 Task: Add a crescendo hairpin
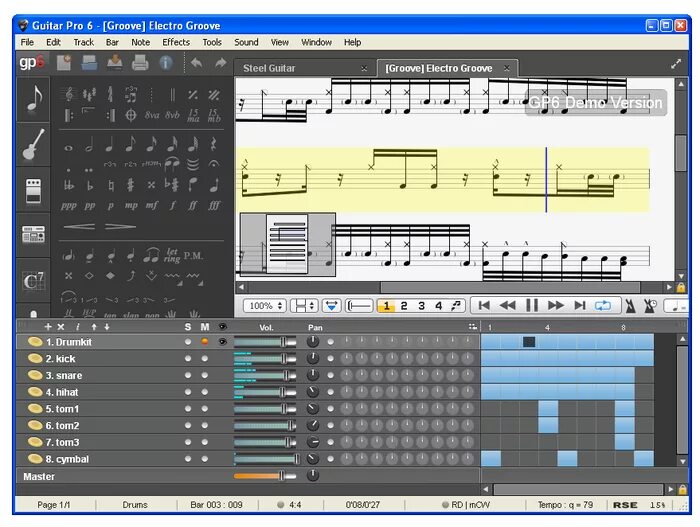click(79, 226)
